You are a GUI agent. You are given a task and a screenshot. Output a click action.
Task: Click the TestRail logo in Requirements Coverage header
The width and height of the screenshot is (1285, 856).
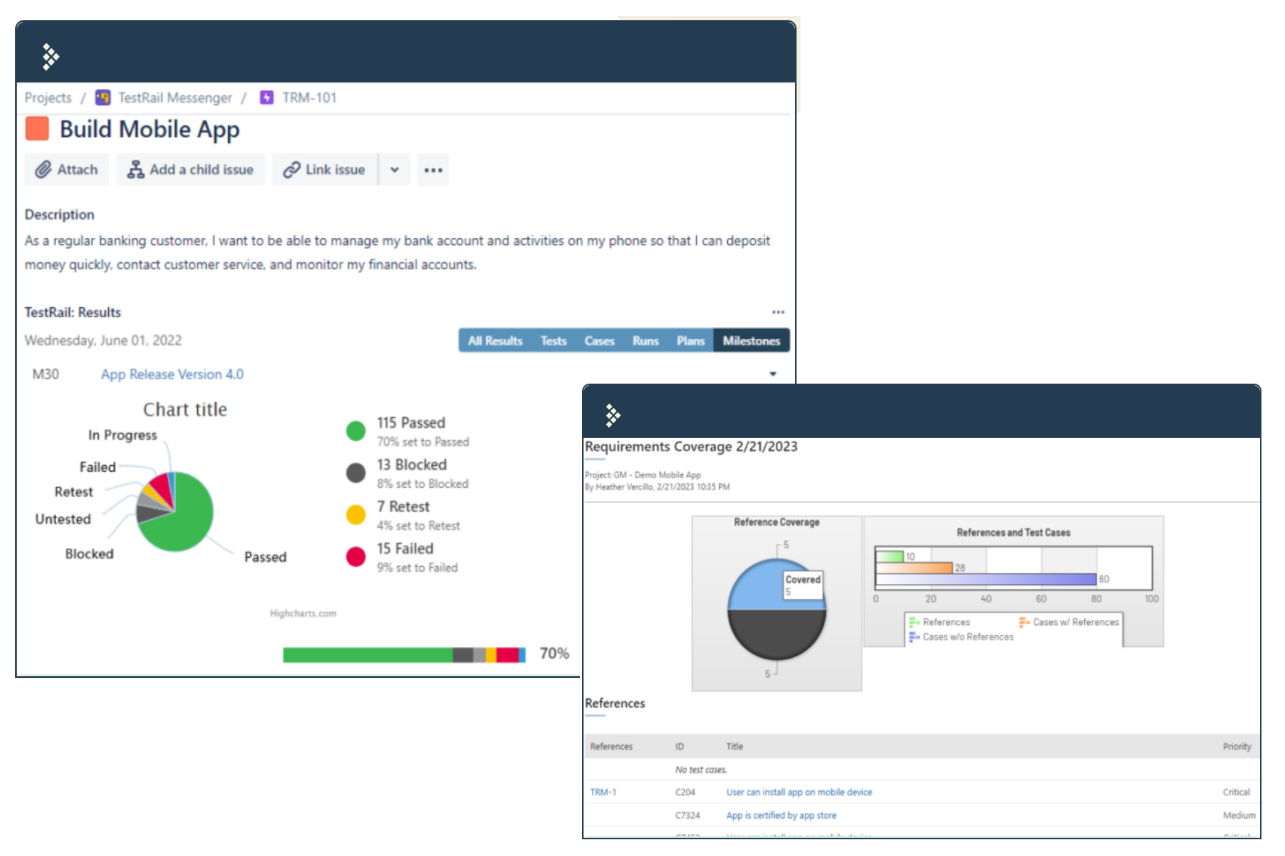click(x=613, y=416)
